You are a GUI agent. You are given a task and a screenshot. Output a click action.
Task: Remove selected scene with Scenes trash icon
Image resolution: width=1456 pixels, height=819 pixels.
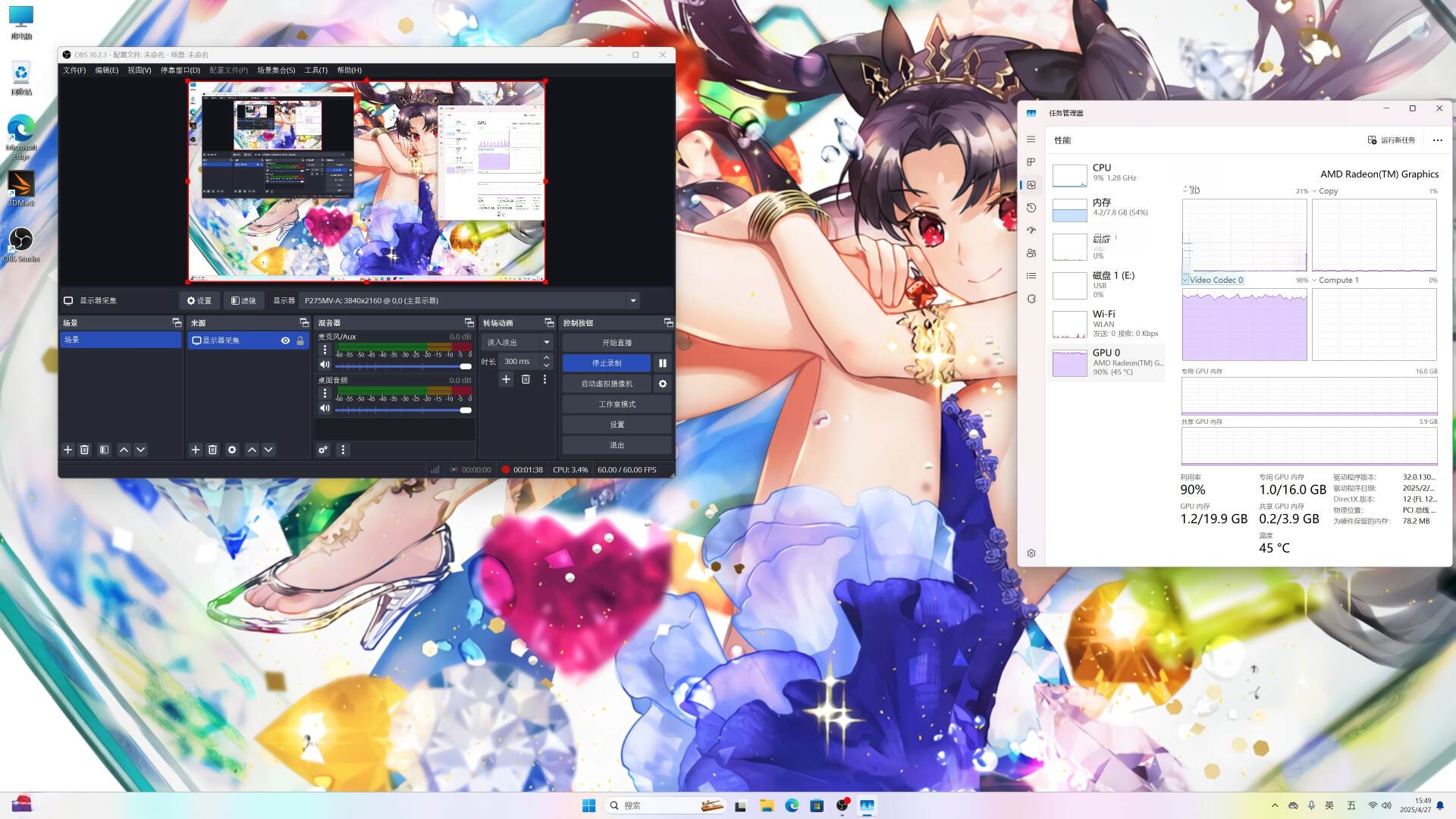tap(85, 450)
